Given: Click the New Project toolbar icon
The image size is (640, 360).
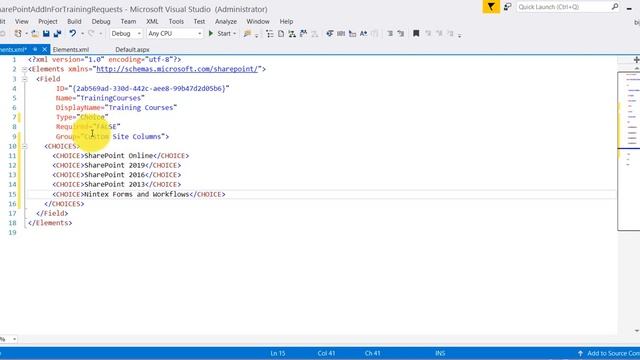Looking at the screenshot, I should tap(18, 33).
